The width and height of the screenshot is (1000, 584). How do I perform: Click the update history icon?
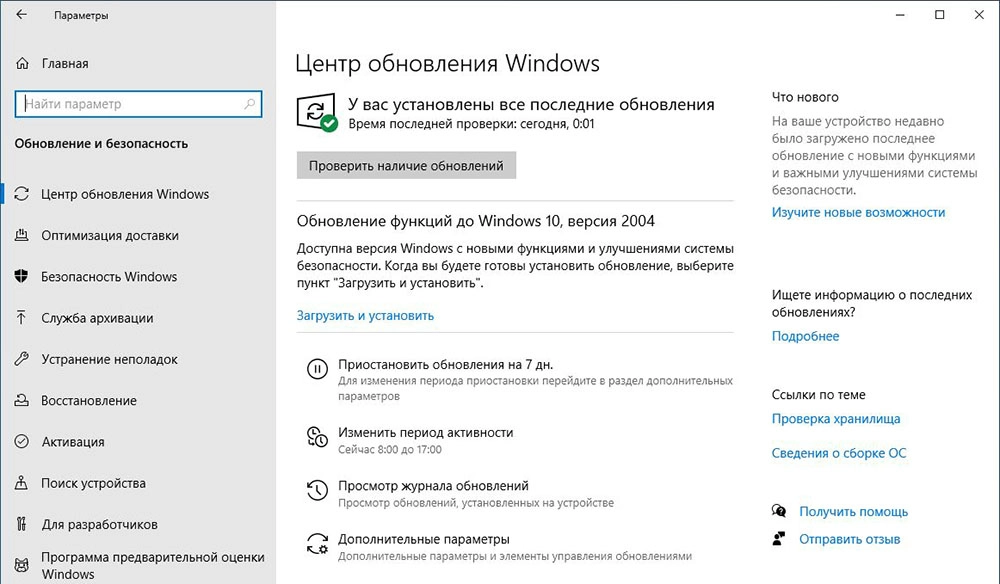(x=316, y=490)
